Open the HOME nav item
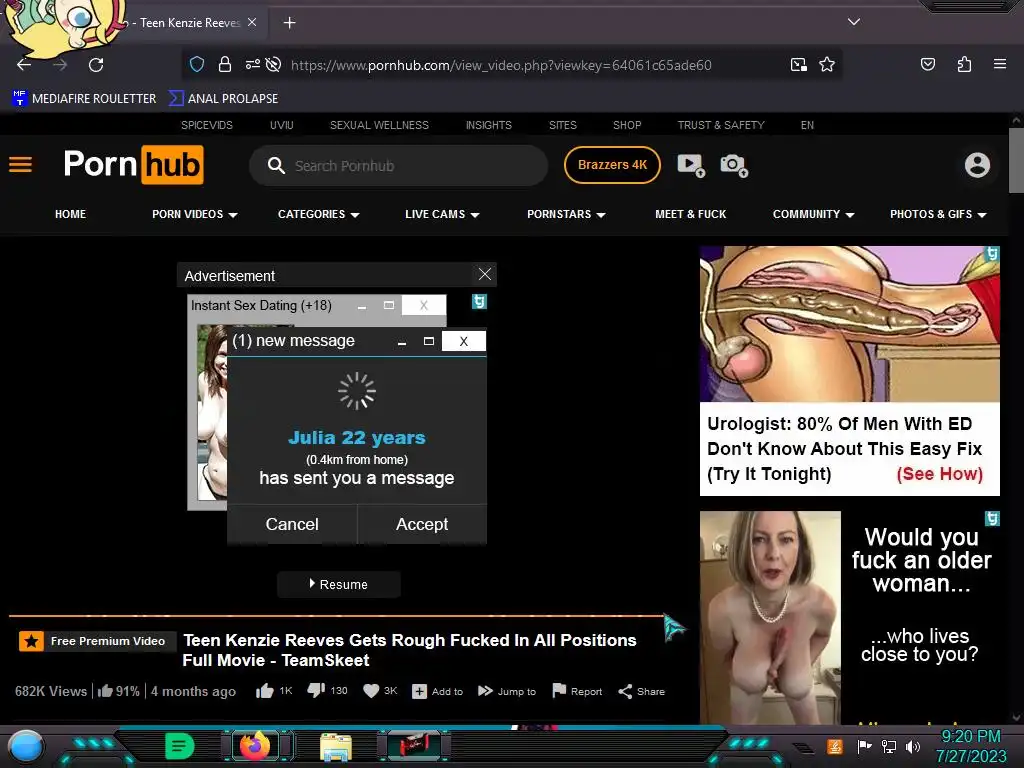Image resolution: width=1024 pixels, height=768 pixels. tap(71, 214)
